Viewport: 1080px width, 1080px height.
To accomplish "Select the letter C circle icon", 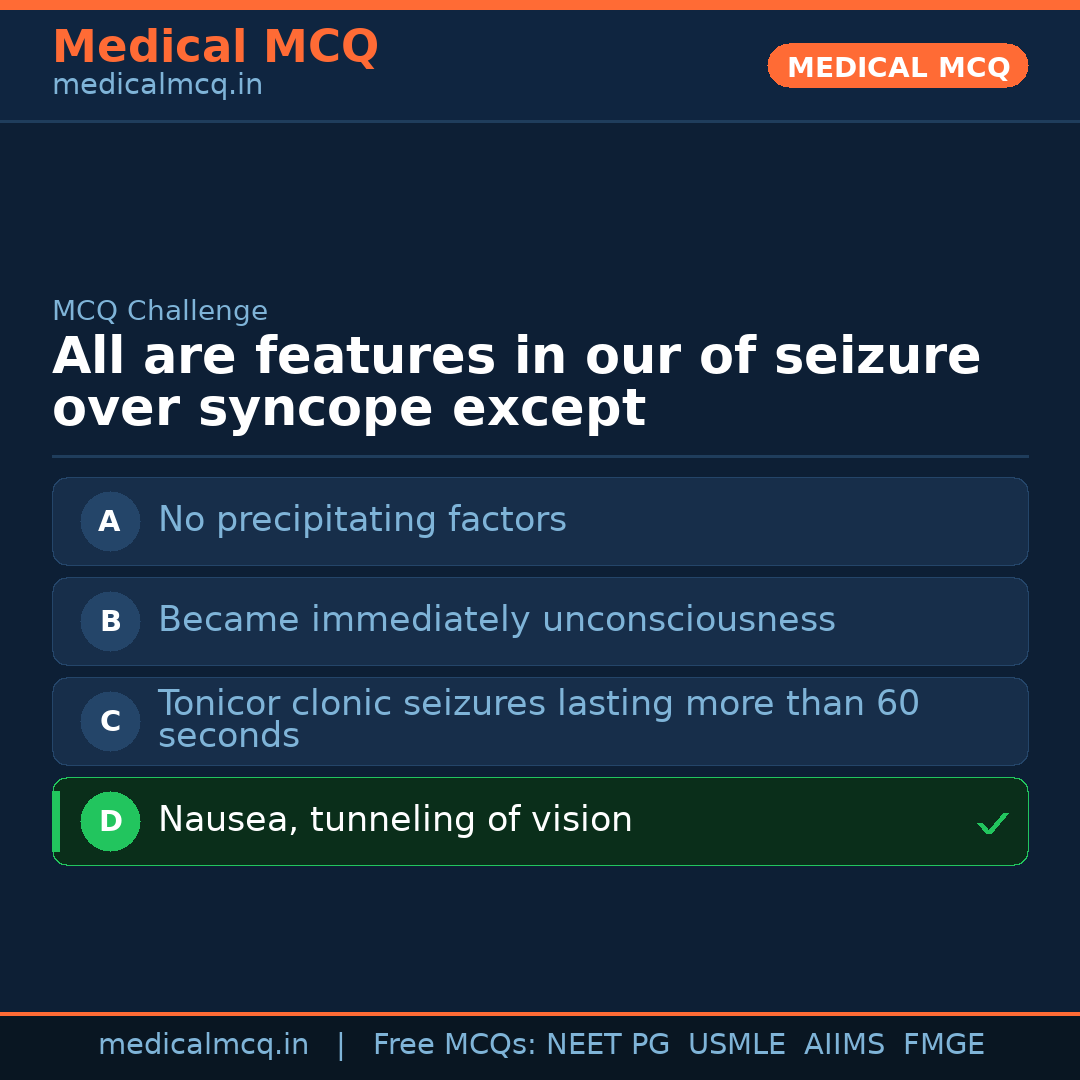I will pos(110,721).
